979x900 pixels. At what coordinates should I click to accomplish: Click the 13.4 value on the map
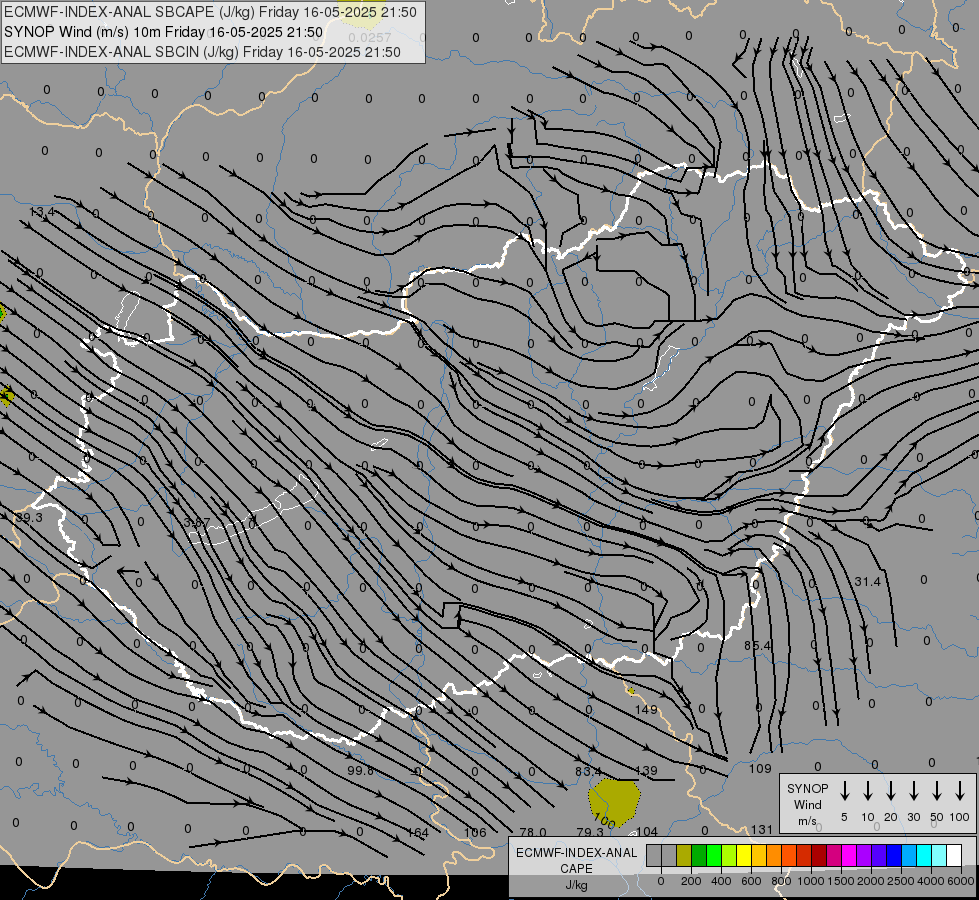(42, 212)
